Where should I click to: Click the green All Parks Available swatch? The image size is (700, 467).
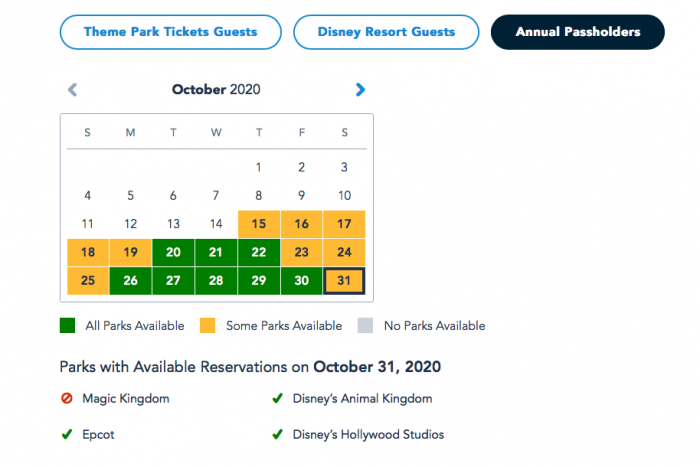click(67, 325)
